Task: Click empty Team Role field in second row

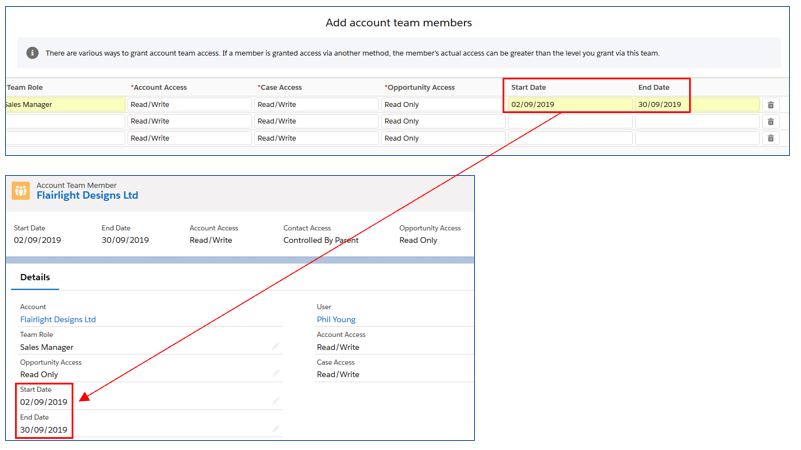Action: (65, 122)
